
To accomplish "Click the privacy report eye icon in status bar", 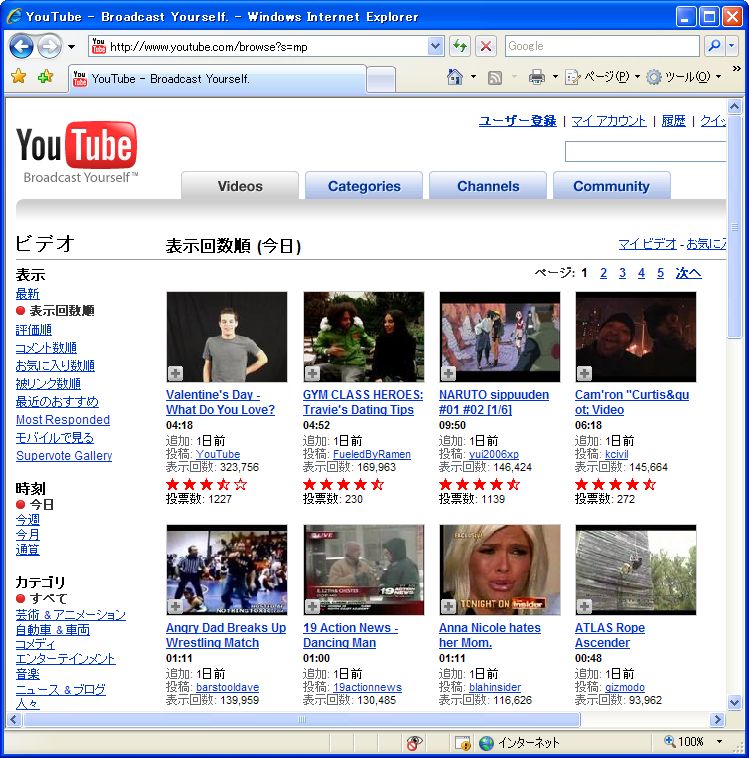I will (x=414, y=743).
